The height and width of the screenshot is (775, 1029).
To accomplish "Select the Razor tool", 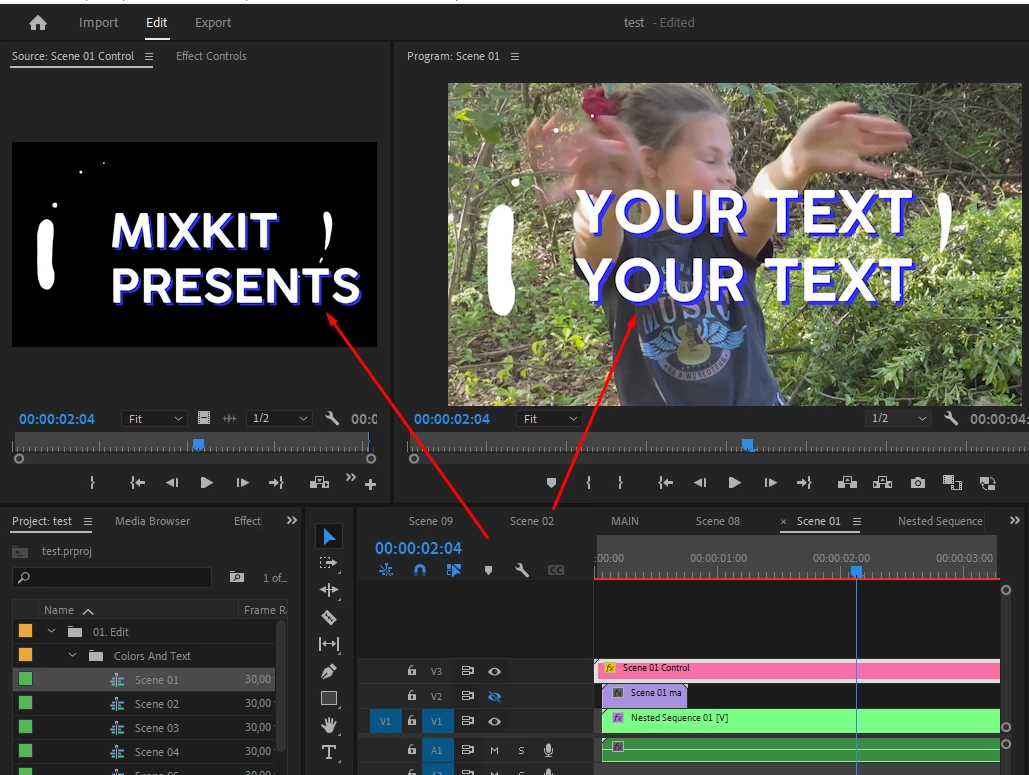I will pyautogui.click(x=329, y=617).
